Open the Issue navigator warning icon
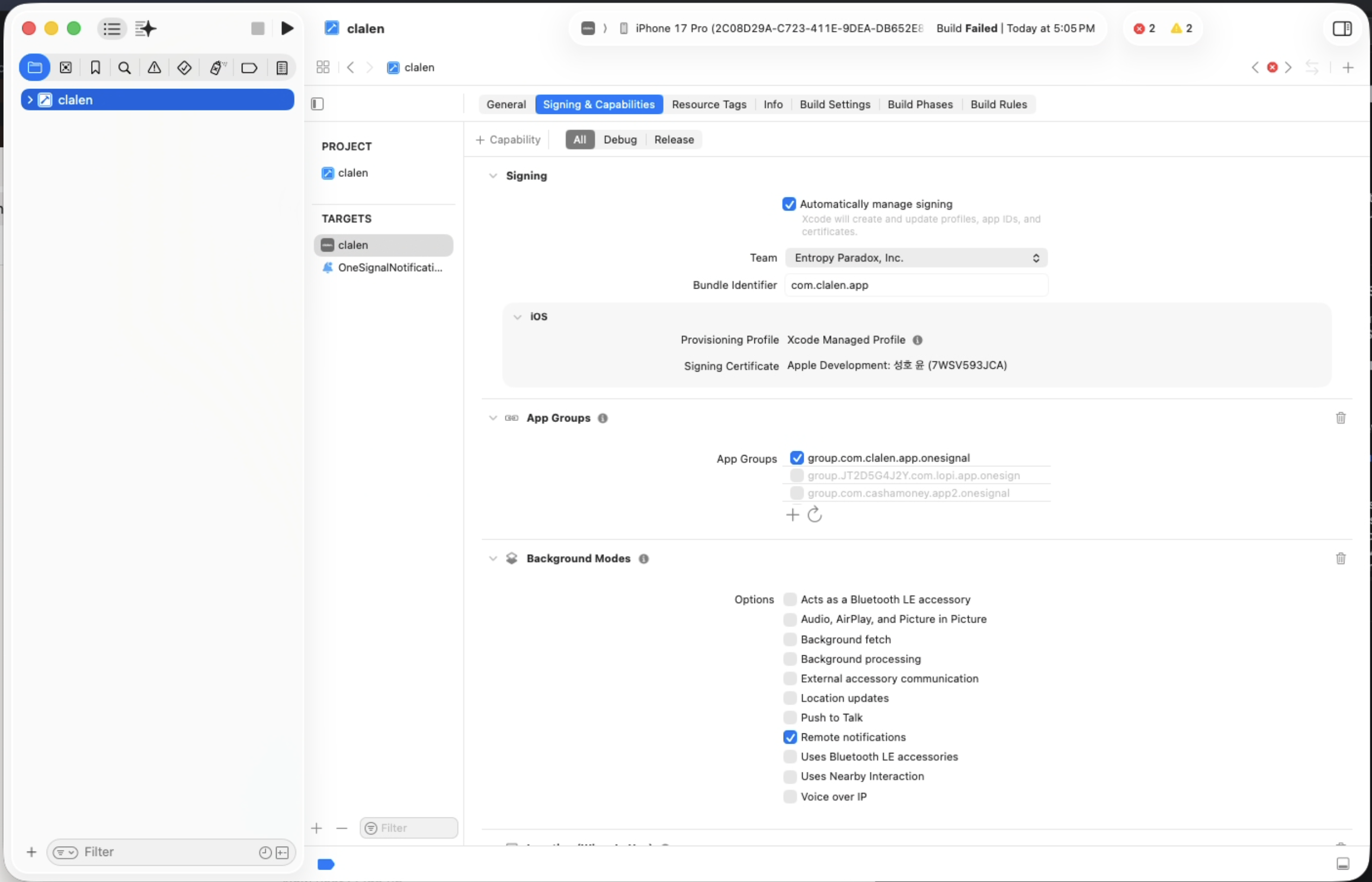This screenshot has height=882, width=1372. pyautogui.click(x=154, y=68)
